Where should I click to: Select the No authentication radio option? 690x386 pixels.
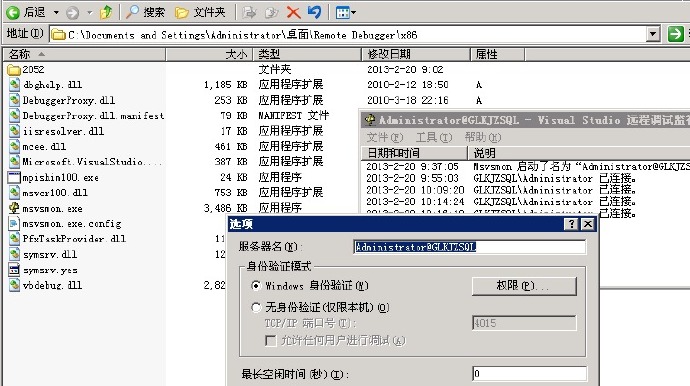[x=256, y=307]
